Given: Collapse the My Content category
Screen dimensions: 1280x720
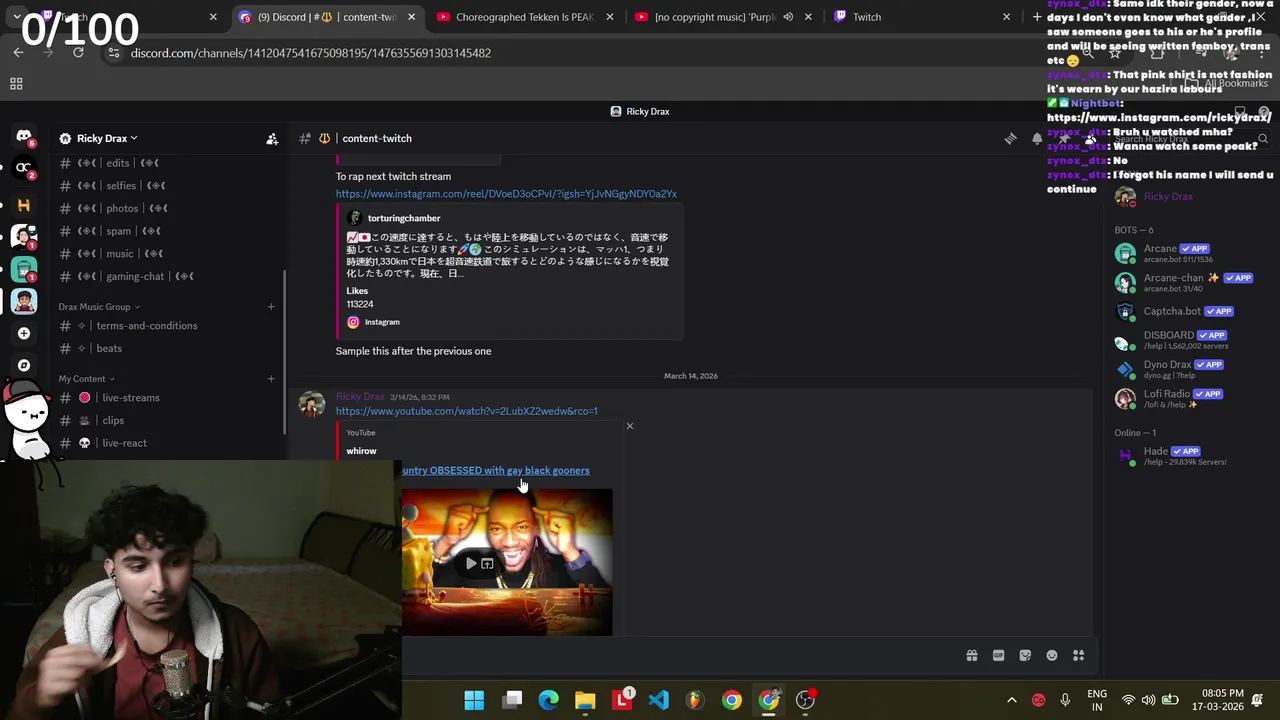Looking at the screenshot, I should pos(86,379).
